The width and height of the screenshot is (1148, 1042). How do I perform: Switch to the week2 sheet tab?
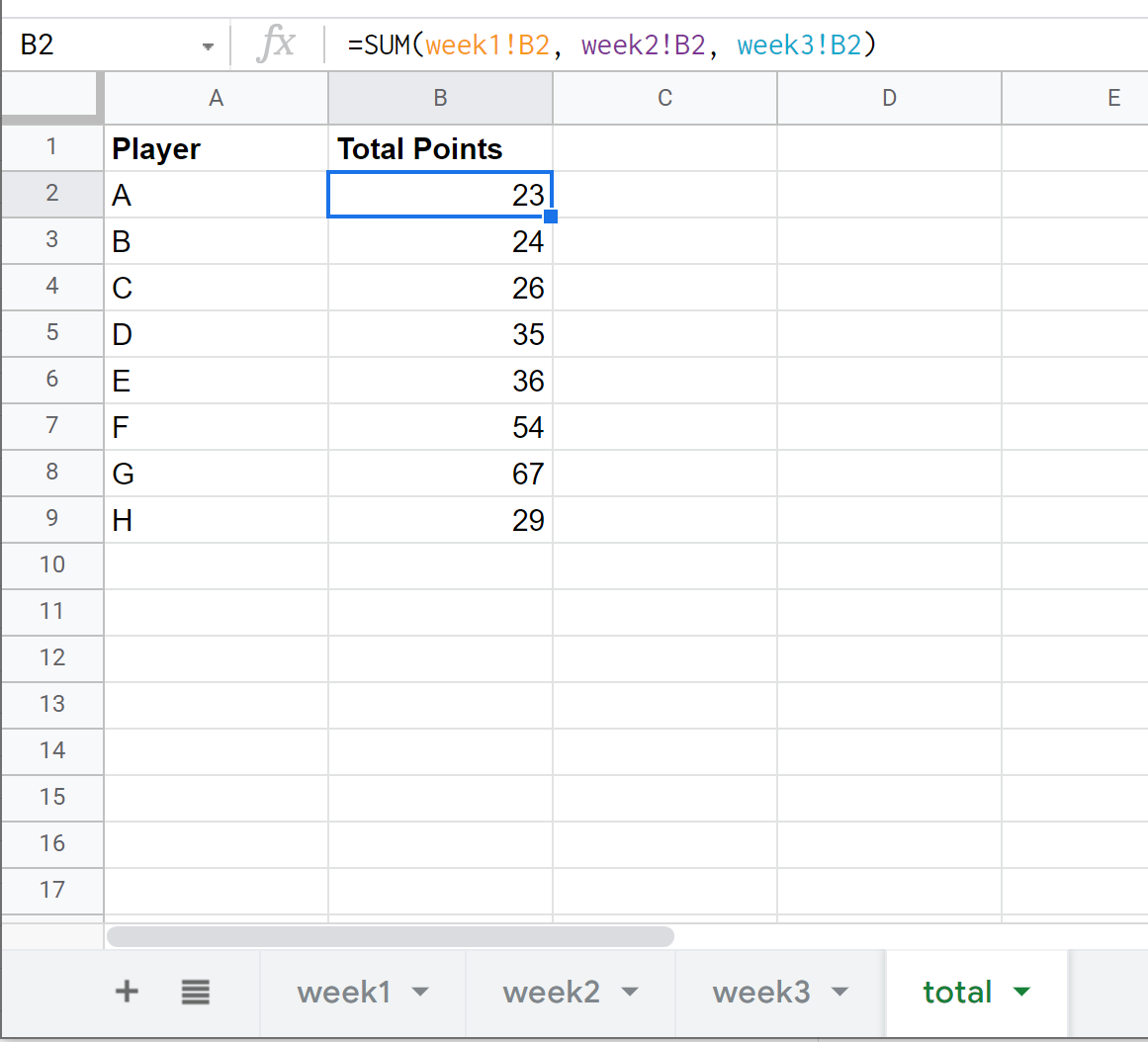(552, 992)
